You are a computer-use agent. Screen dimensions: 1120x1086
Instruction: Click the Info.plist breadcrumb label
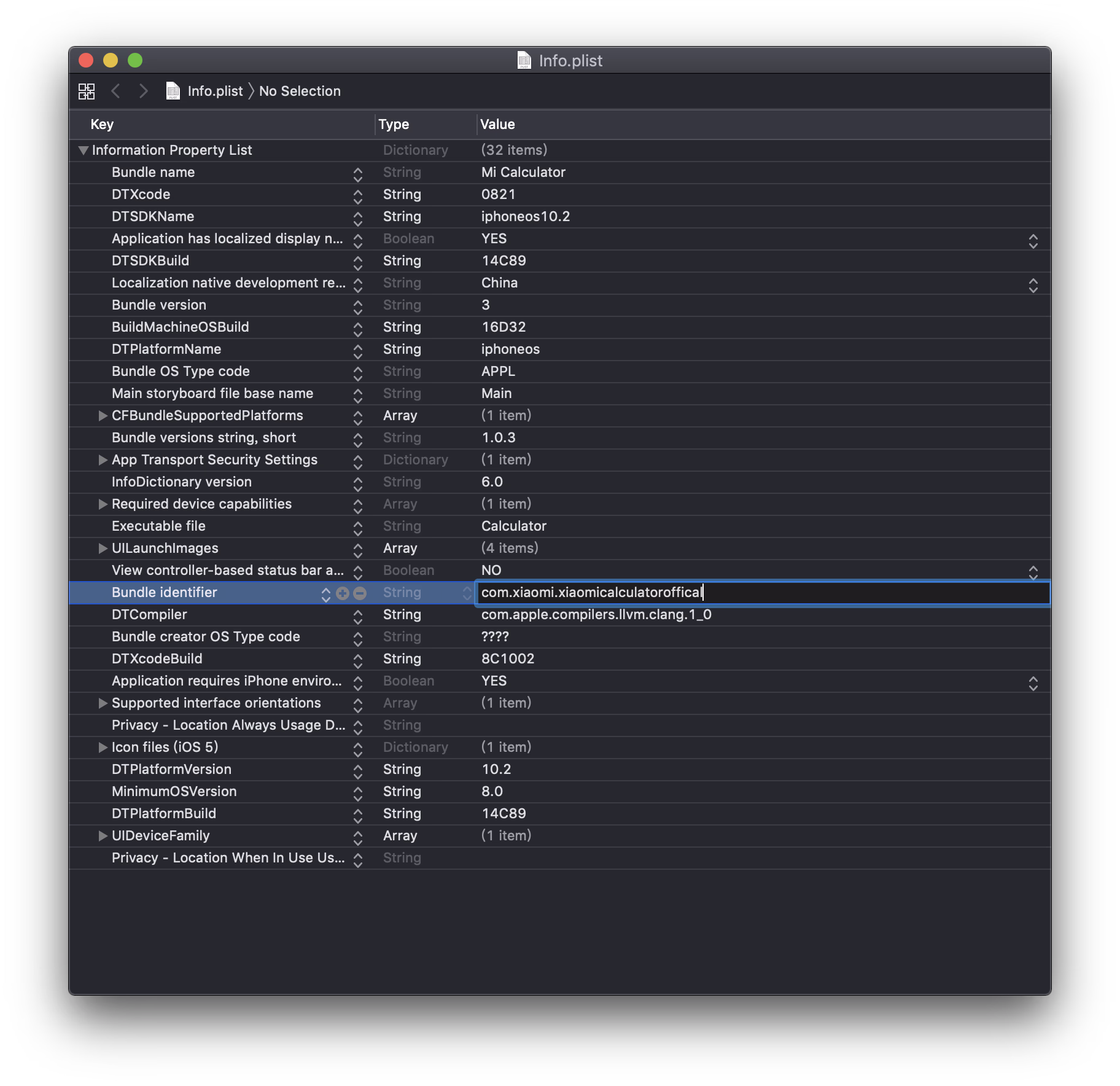pyautogui.click(x=215, y=92)
